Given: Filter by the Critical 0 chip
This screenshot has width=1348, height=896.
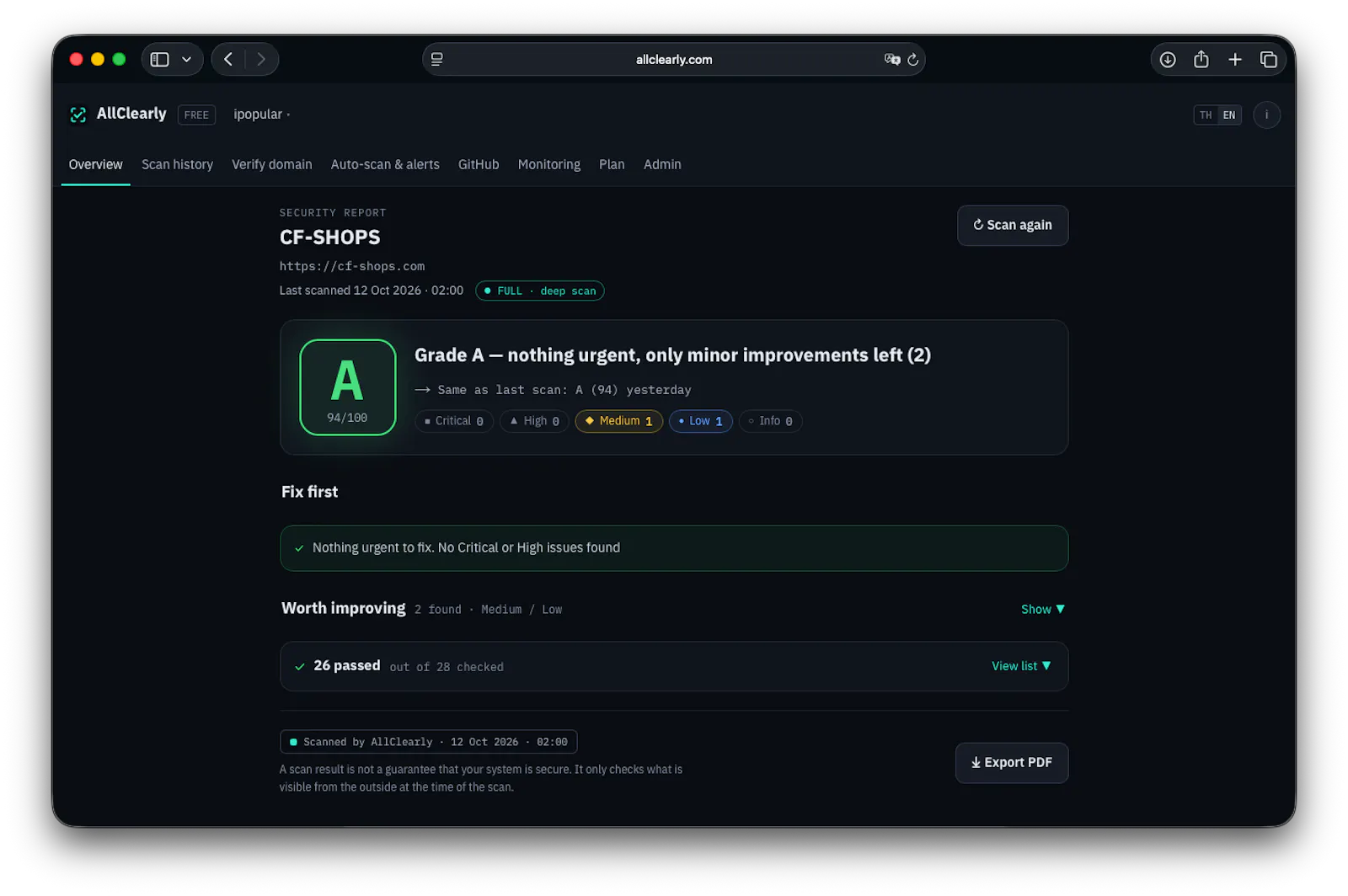Looking at the screenshot, I should tap(454, 421).
